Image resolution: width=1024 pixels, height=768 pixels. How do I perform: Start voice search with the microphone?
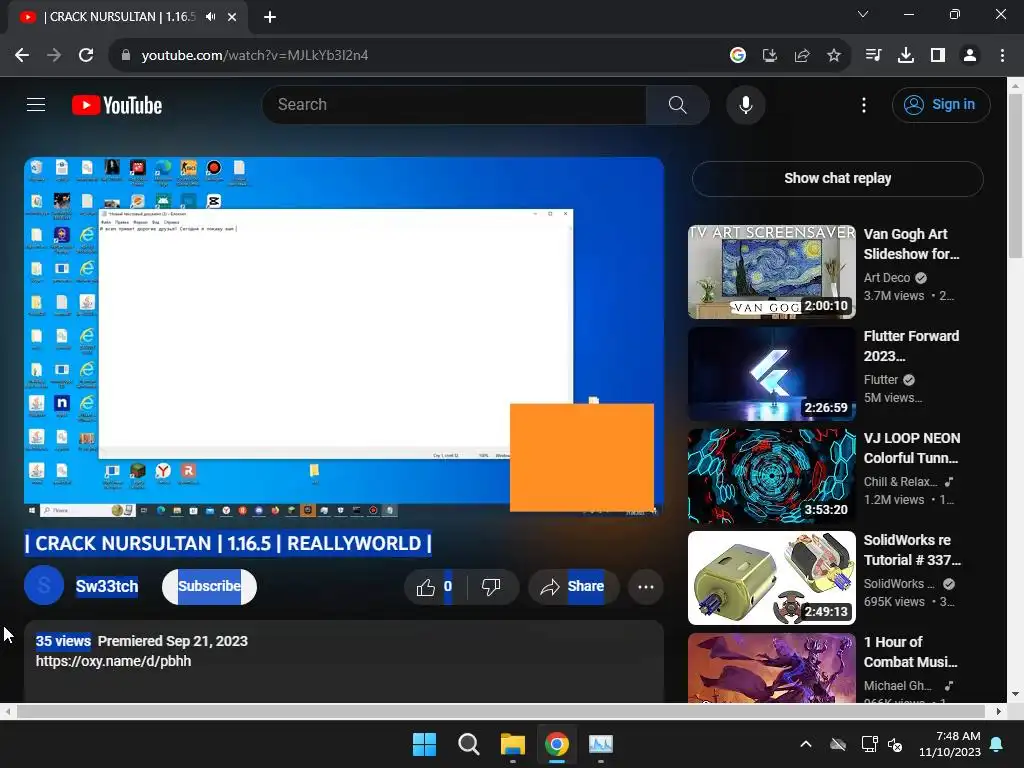[x=745, y=104]
